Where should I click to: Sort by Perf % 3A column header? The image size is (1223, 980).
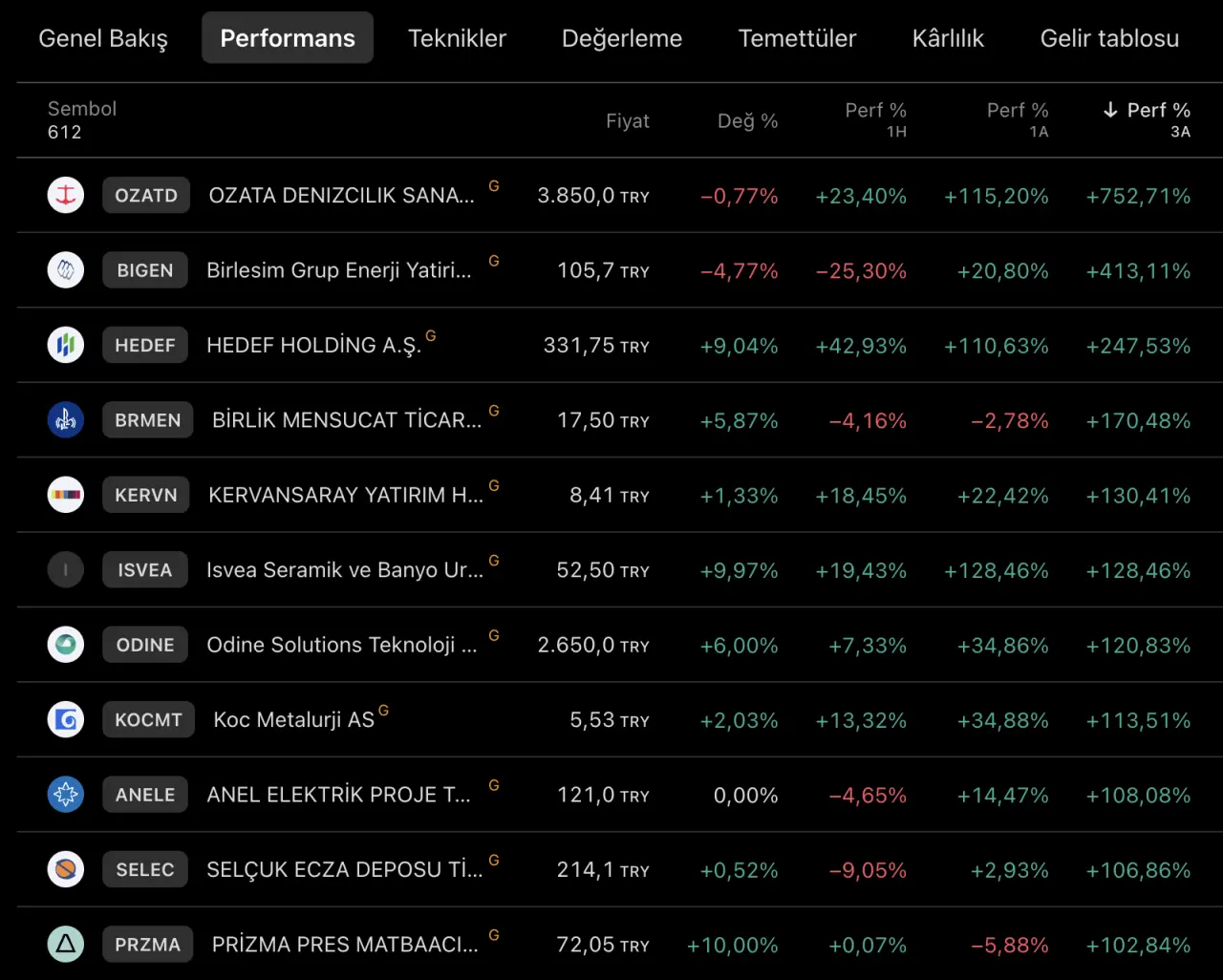tap(1147, 119)
